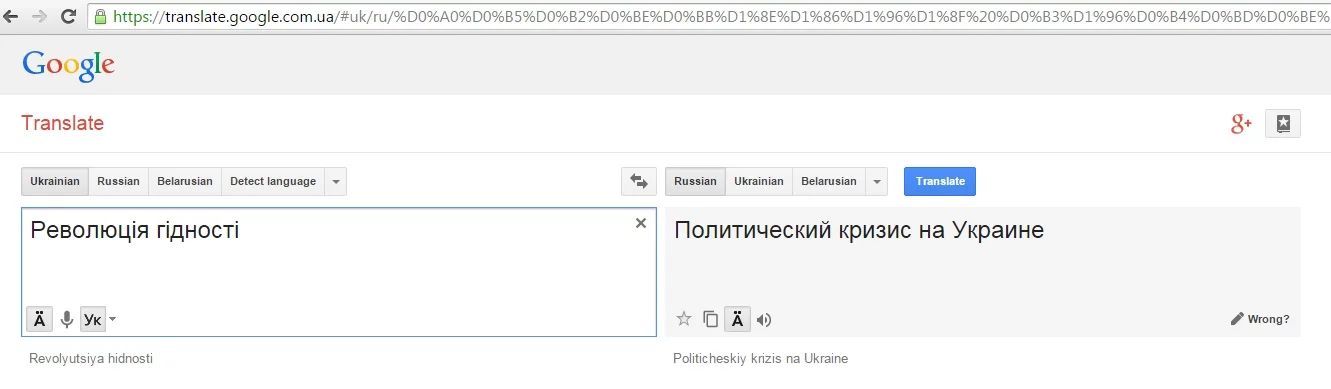Toggle source transliteration Ä button
The image size is (1331, 389).
click(39, 319)
